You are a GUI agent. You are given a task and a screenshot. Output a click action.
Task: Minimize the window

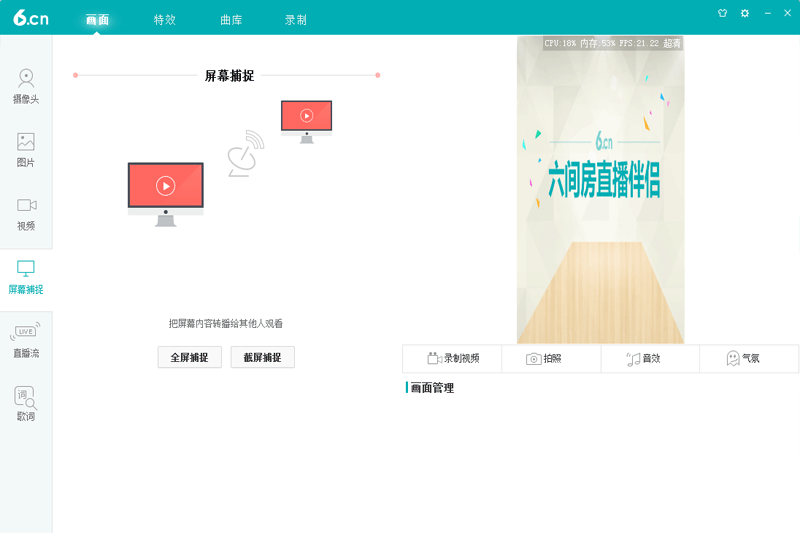[x=767, y=13]
